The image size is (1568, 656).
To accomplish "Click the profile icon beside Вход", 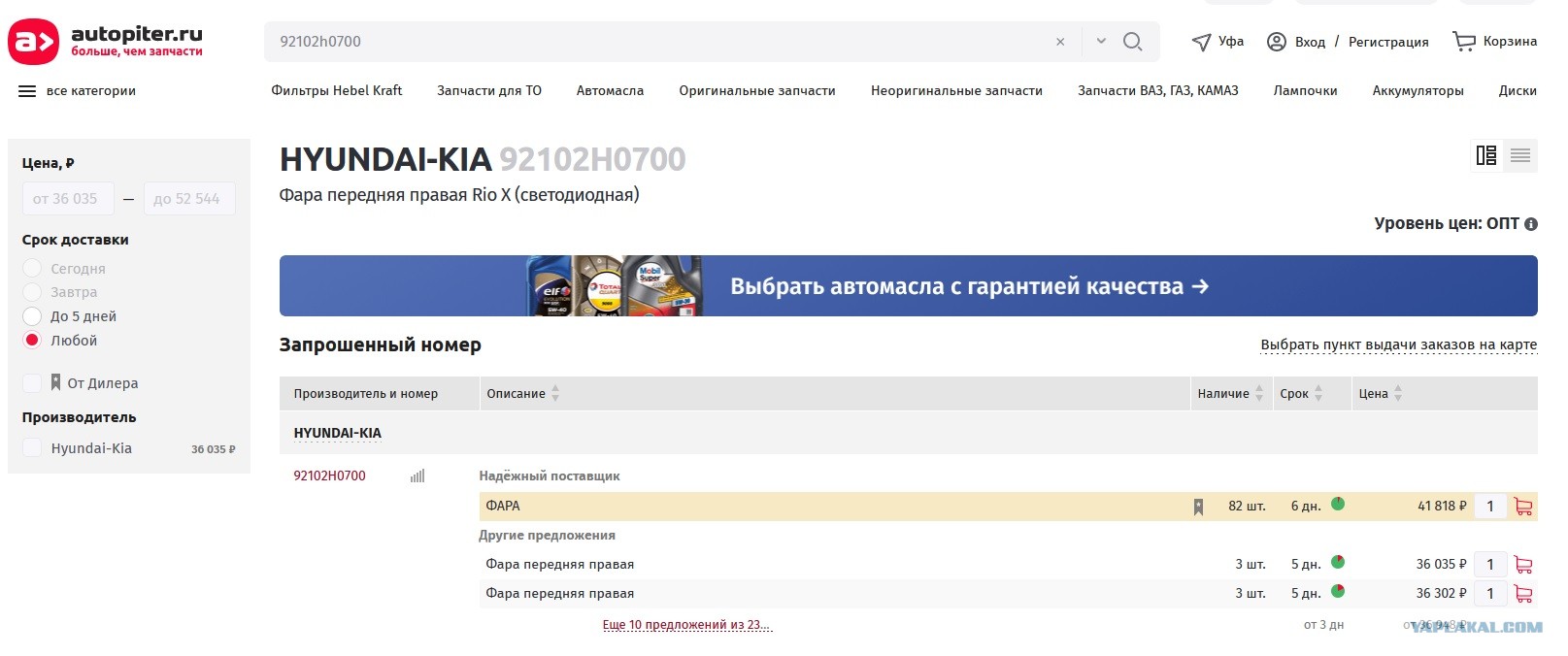I will (x=1277, y=42).
